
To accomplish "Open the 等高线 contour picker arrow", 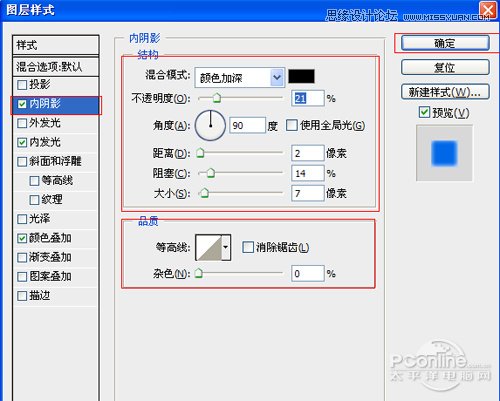I will 226,247.
